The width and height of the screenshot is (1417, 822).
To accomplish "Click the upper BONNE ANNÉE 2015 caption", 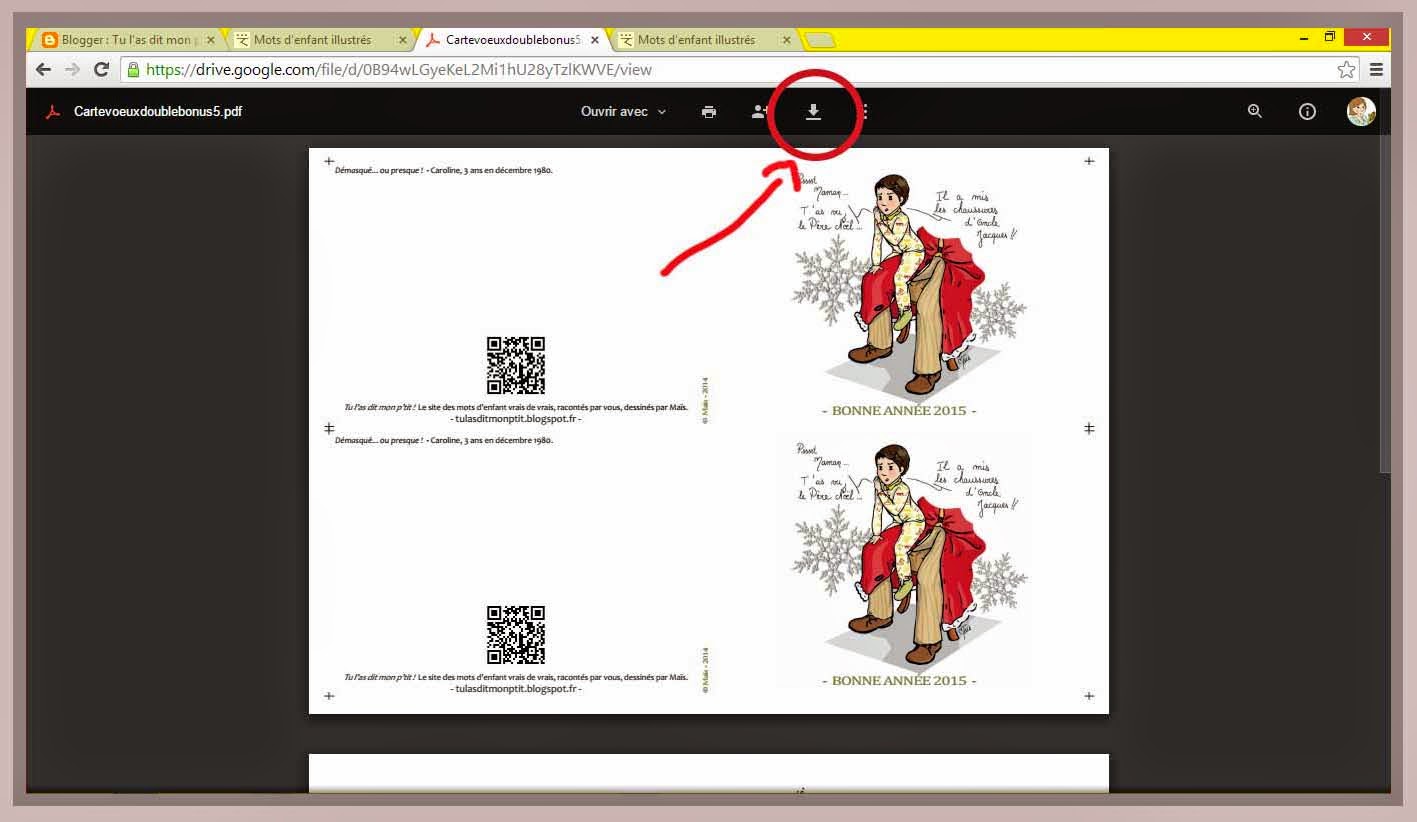I will coord(899,411).
